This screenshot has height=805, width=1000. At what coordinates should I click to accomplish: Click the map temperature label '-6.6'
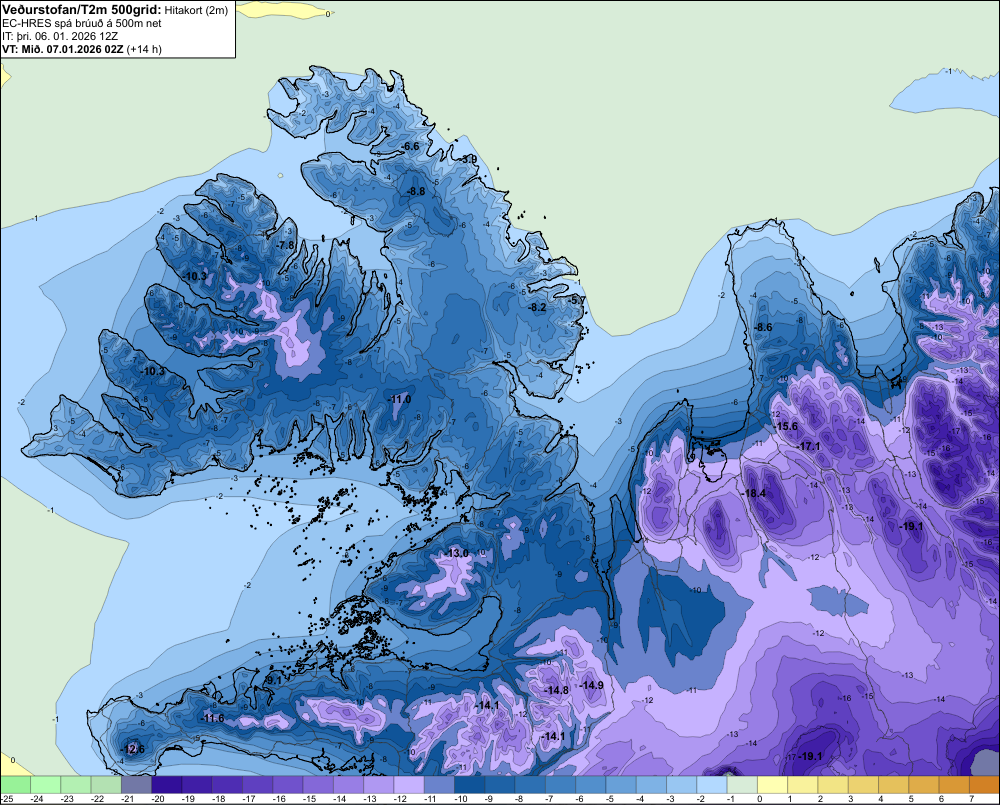click(x=411, y=147)
